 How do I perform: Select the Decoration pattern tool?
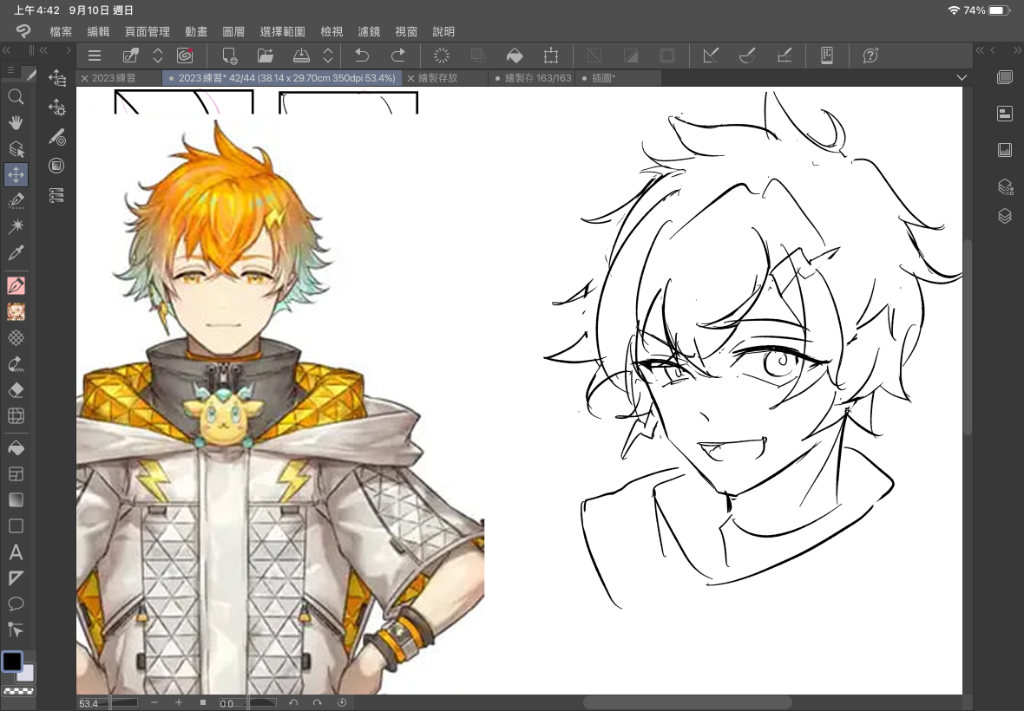(x=16, y=338)
